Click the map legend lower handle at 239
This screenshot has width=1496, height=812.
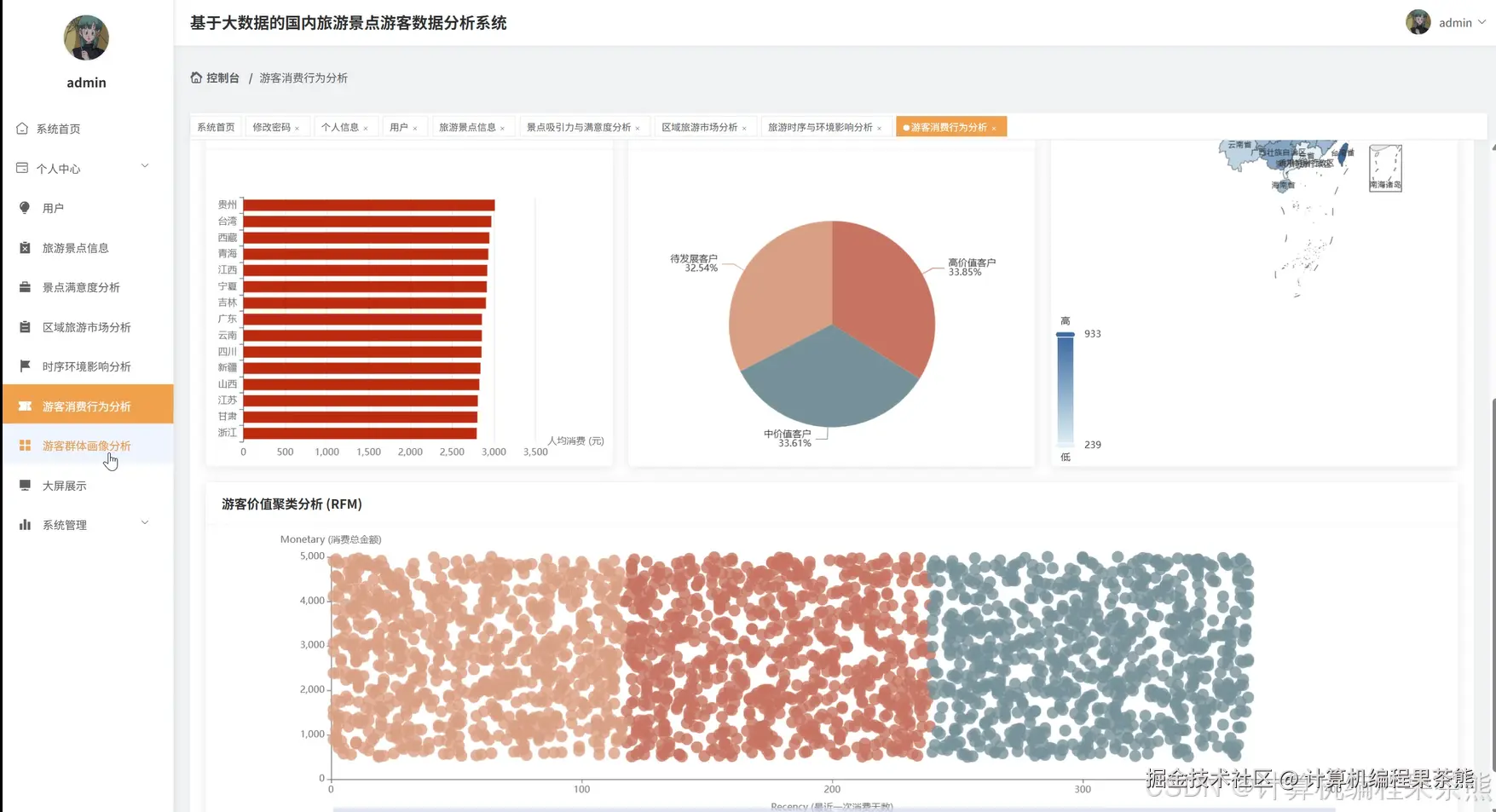coord(1065,445)
